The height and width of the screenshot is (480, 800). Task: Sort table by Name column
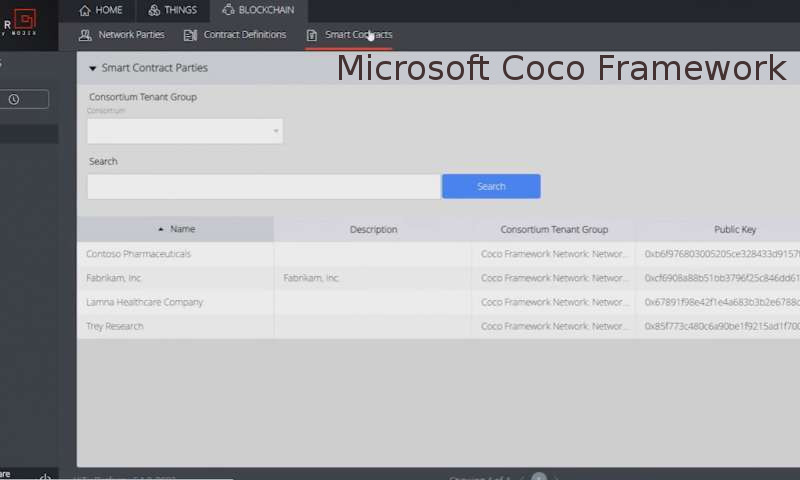(x=176, y=229)
